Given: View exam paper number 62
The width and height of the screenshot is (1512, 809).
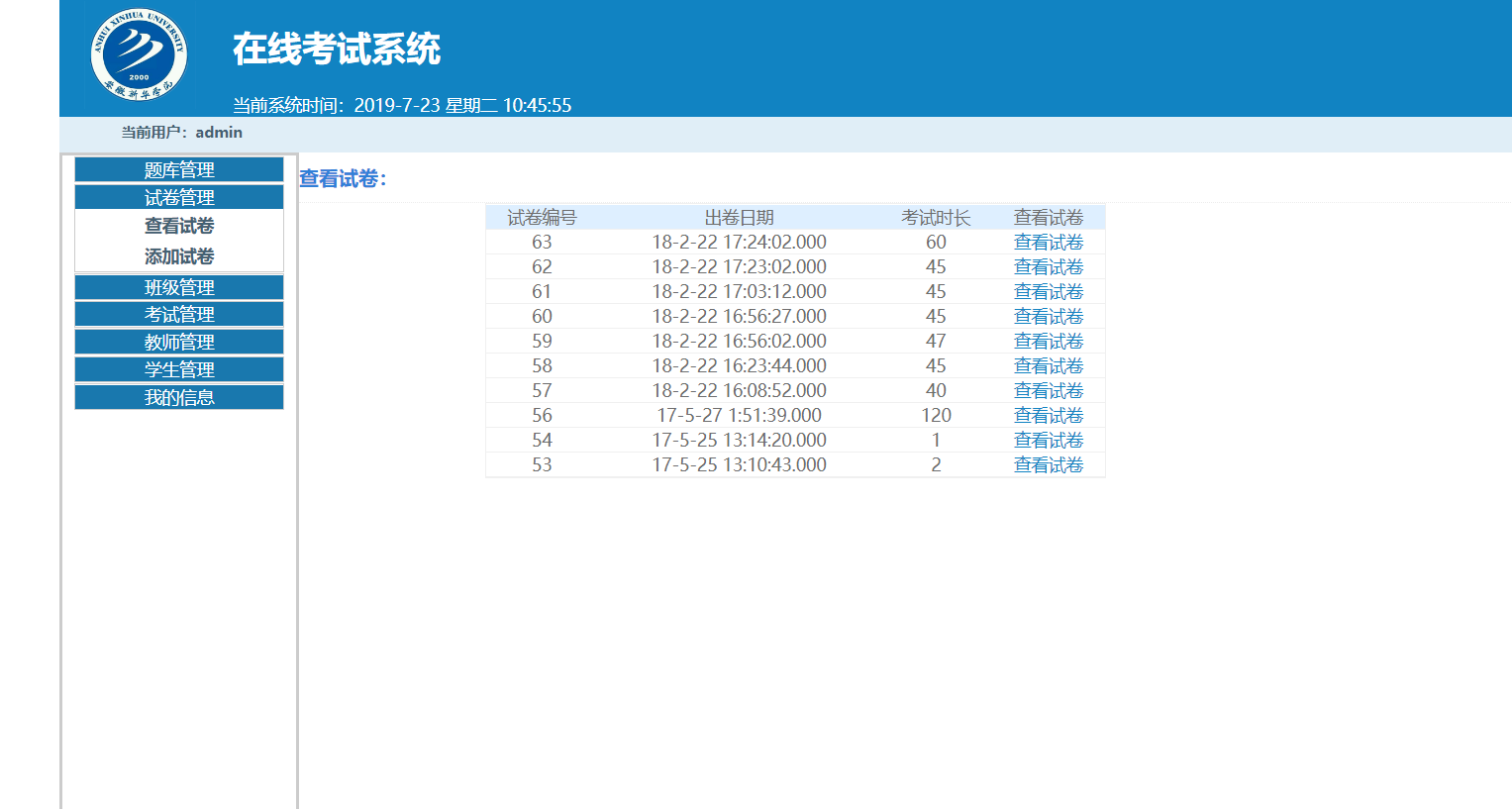Looking at the screenshot, I should pos(1049,267).
